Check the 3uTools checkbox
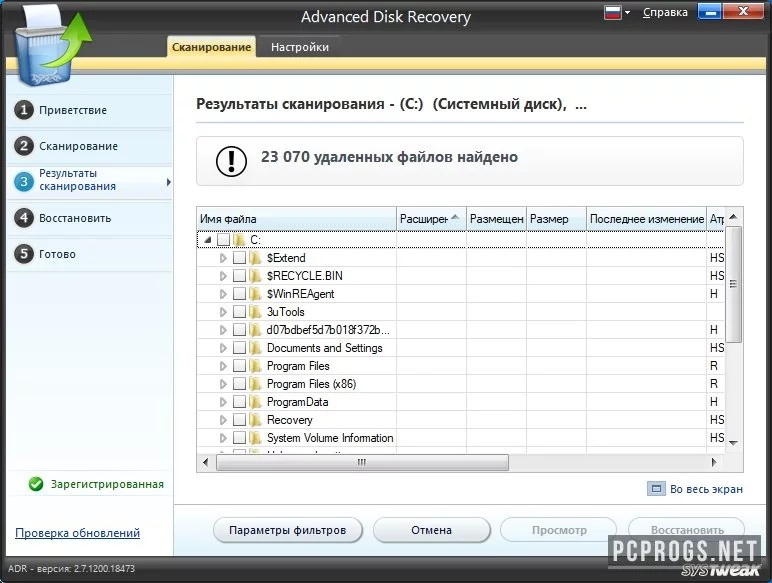Viewport: 772px width, 583px height. (x=239, y=312)
